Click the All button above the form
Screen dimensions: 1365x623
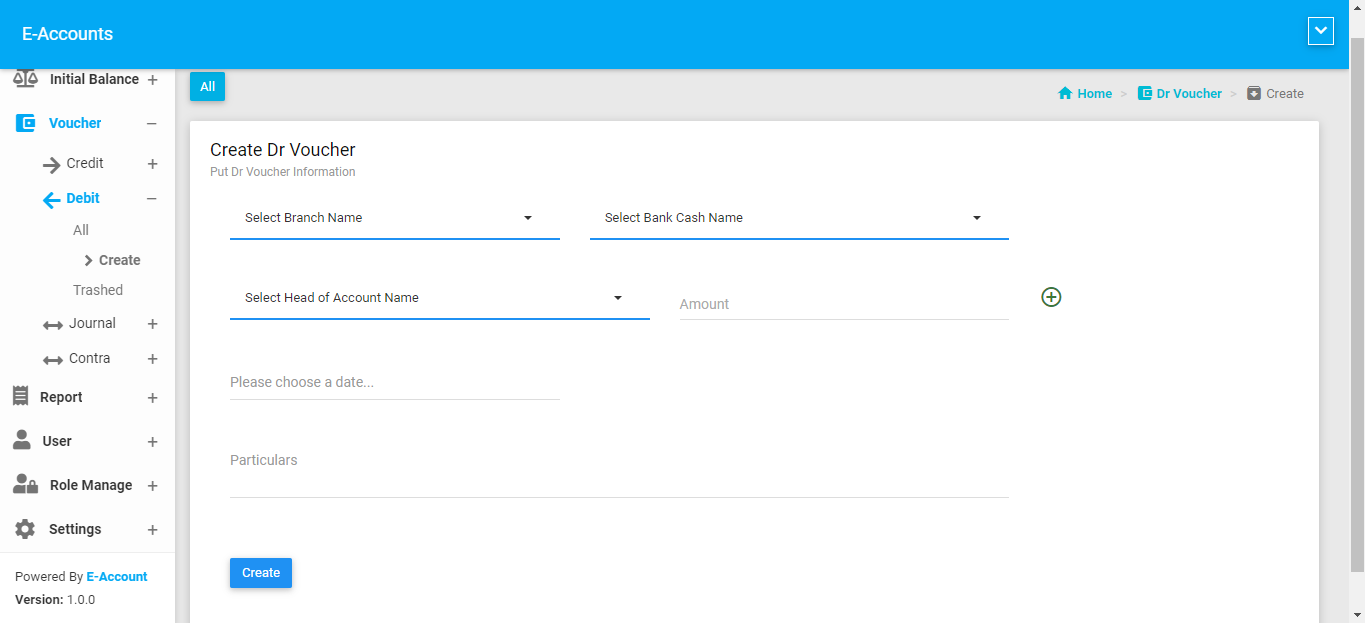(x=207, y=87)
